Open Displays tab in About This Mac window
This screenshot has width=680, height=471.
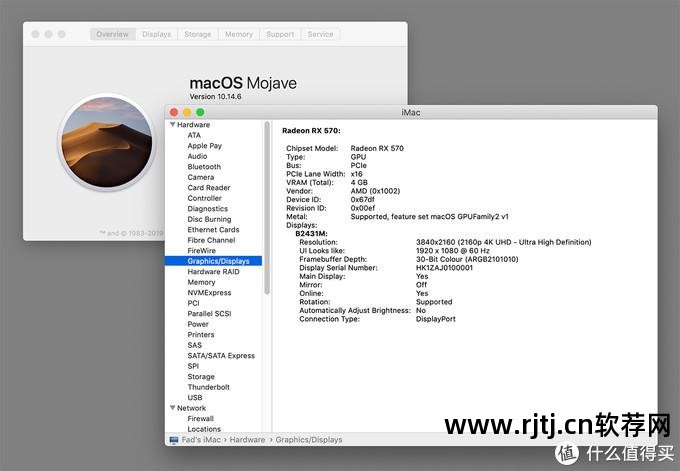pyautogui.click(x=157, y=34)
